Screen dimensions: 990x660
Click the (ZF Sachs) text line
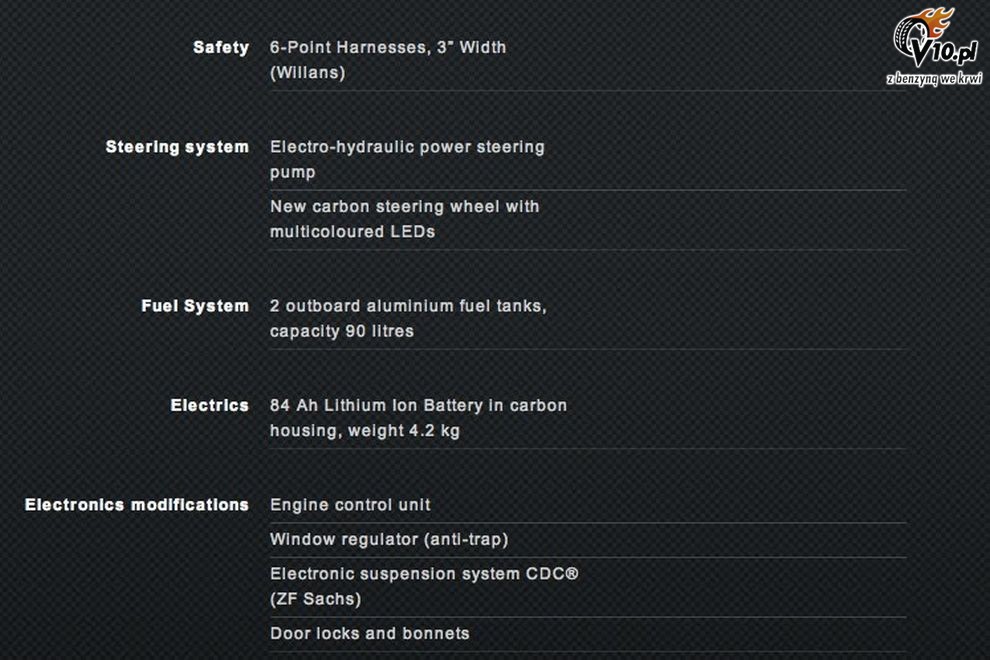click(x=315, y=599)
